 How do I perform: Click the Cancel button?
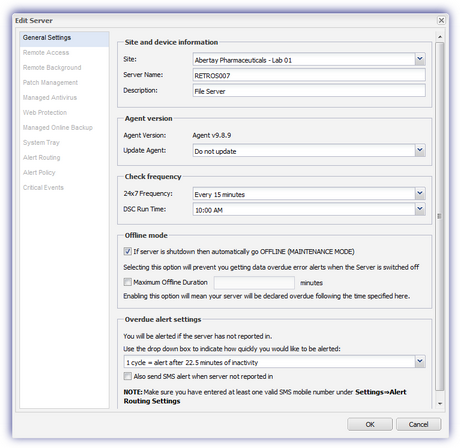click(x=418, y=424)
